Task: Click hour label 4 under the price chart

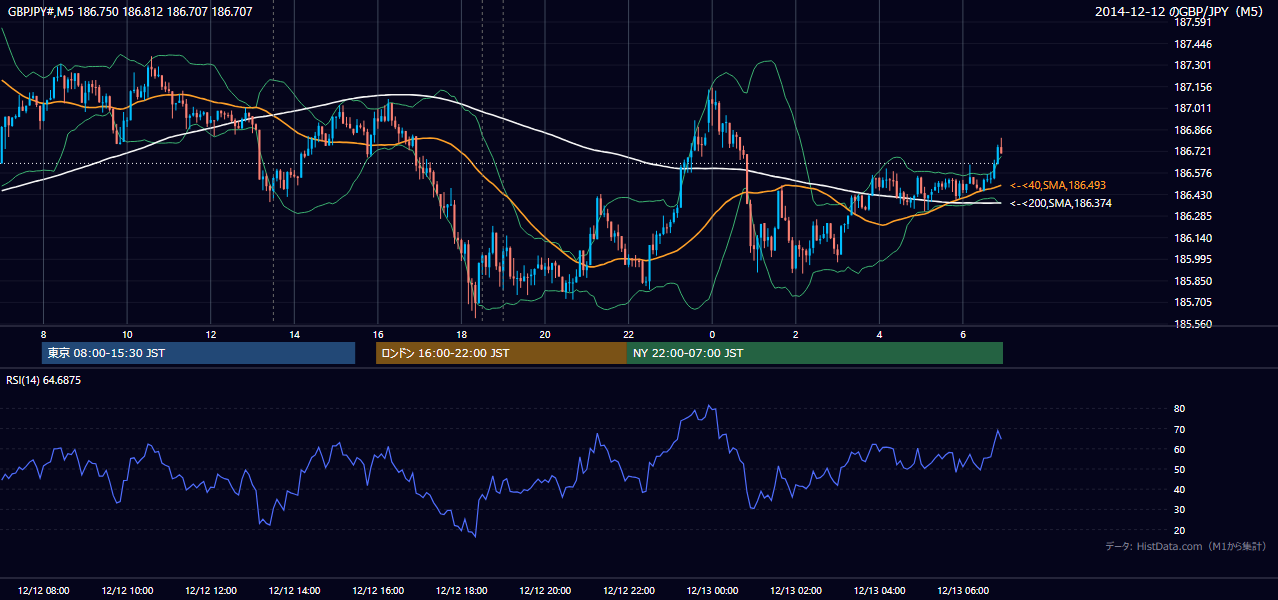Action: point(879,334)
